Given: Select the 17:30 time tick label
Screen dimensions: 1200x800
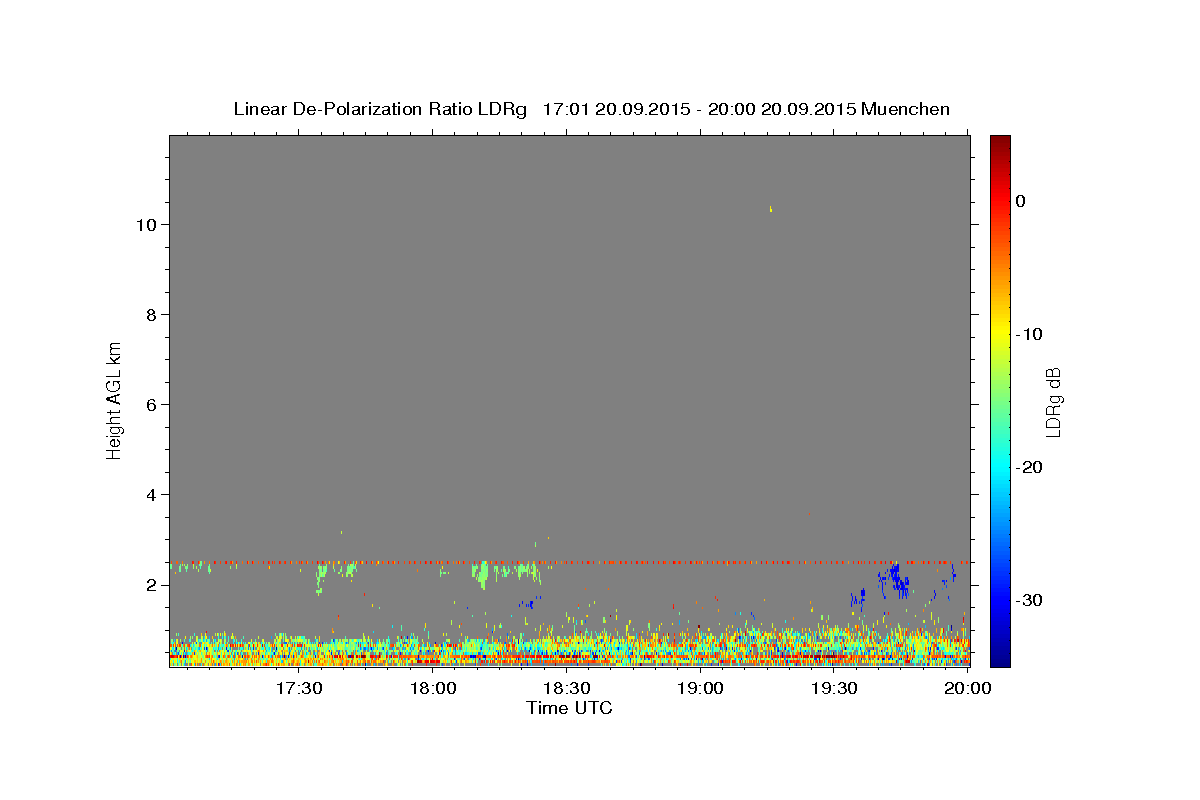Looking at the screenshot, I should click(298, 688).
